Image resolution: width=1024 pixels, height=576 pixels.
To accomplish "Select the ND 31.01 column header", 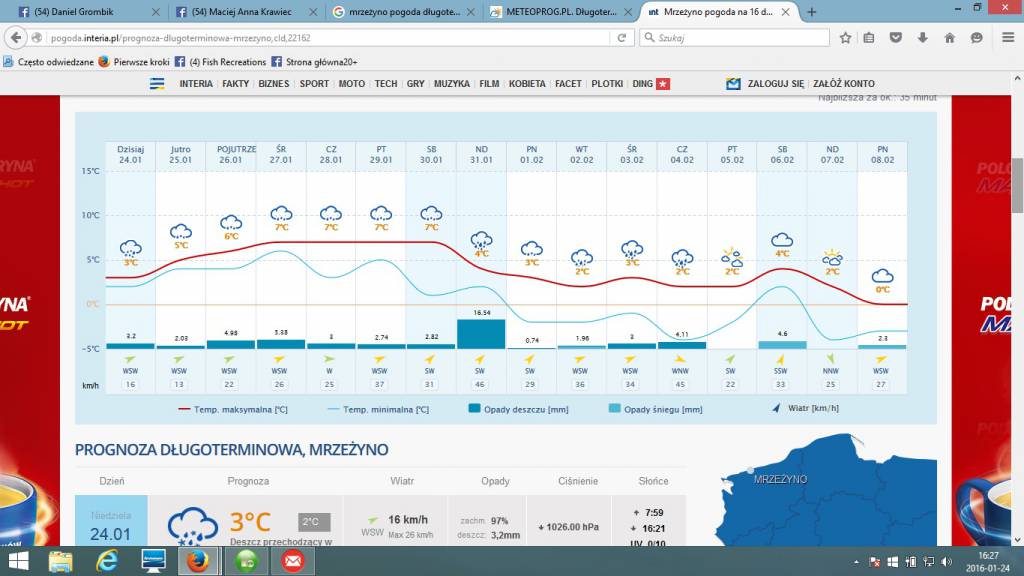I will pos(481,155).
